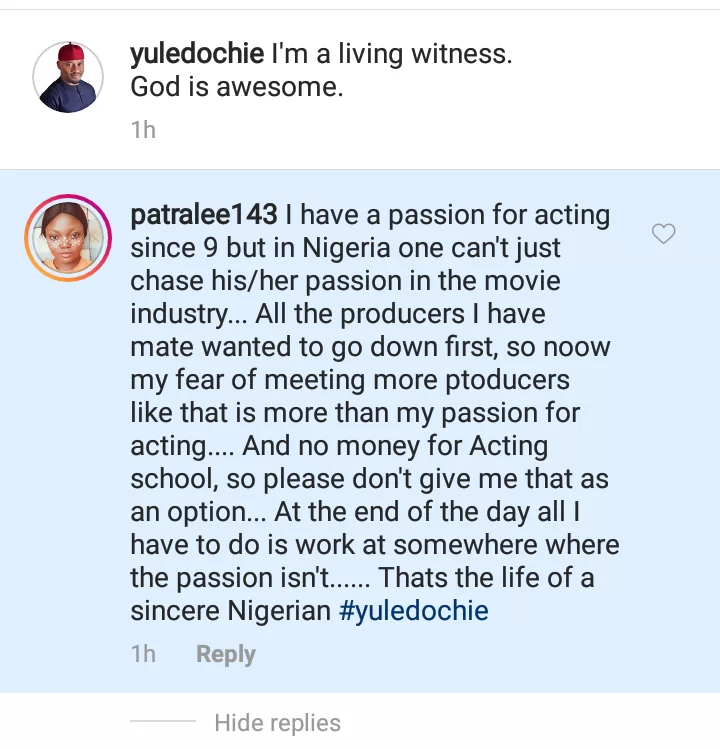Open the patralee143 username profile link
This screenshot has width=720, height=749.
pos(204,215)
